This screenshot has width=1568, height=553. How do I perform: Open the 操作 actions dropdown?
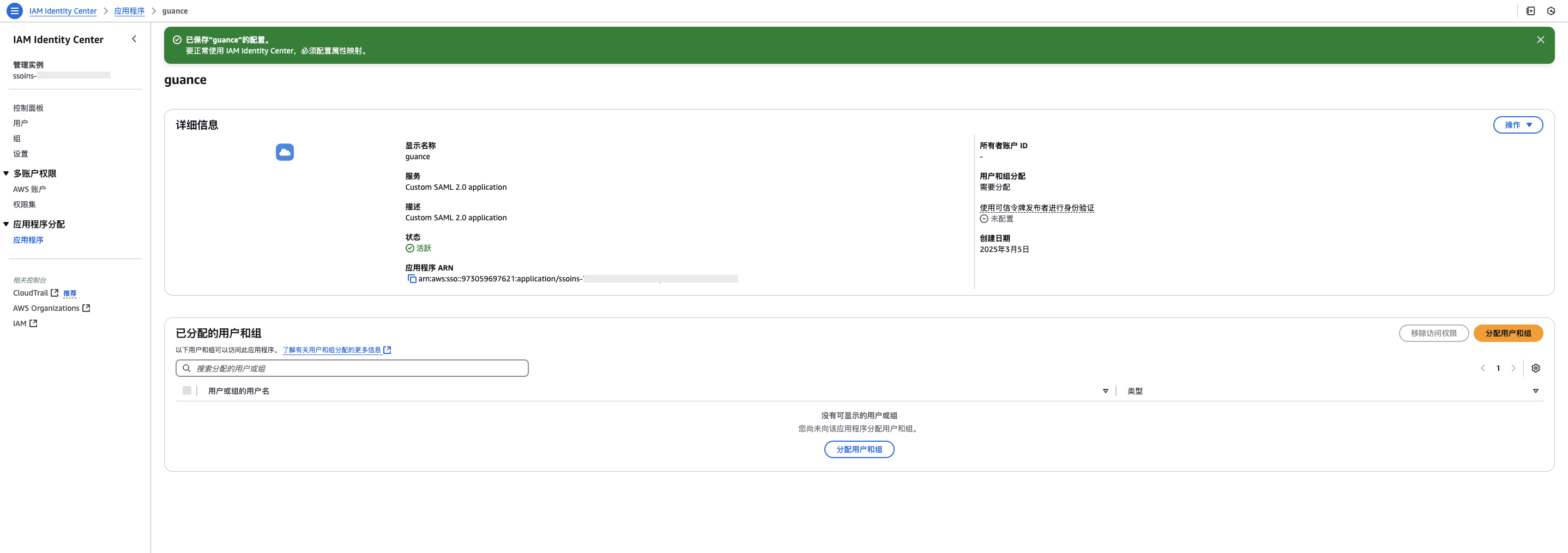pos(1517,125)
